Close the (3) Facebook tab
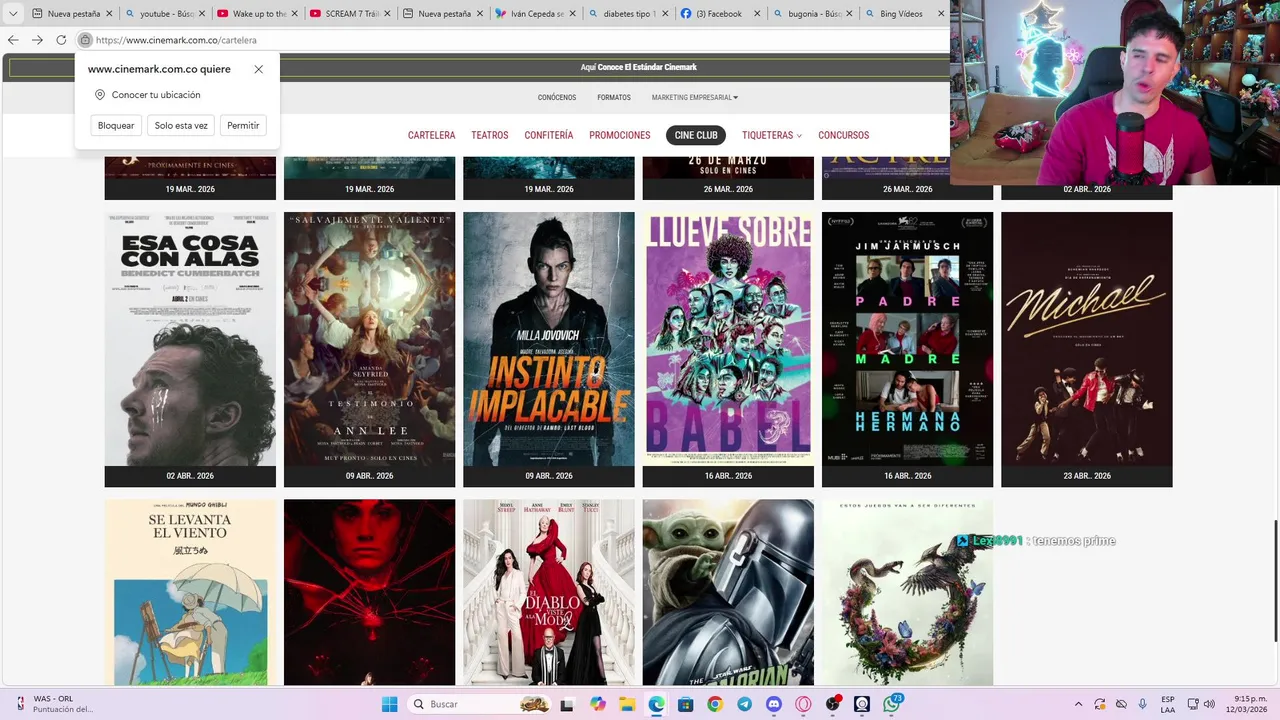This screenshot has height=720, width=1280. click(x=757, y=14)
